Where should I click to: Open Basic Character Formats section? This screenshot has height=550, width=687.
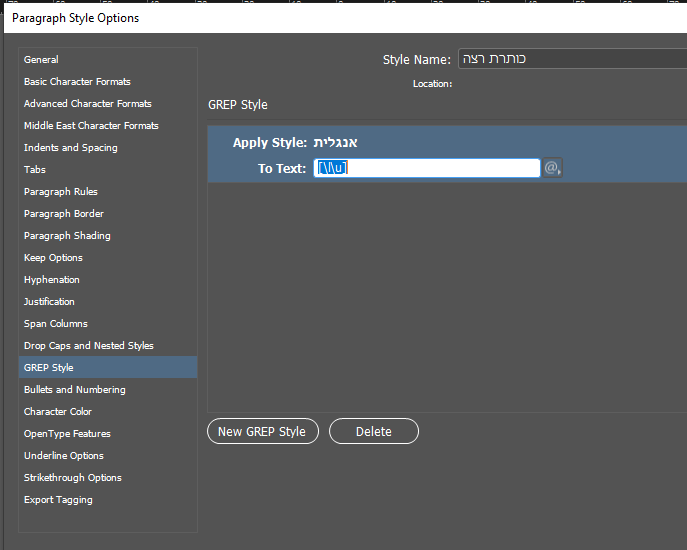click(x=108, y=82)
